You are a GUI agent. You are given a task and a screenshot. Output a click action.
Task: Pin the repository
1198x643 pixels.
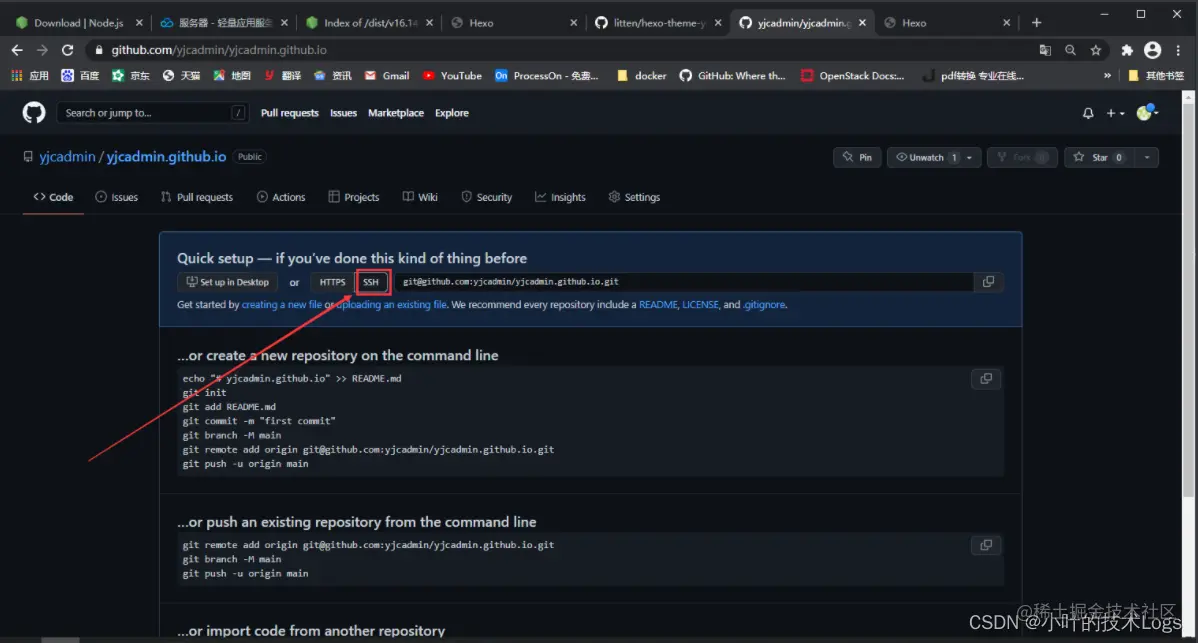[x=857, y=157]
